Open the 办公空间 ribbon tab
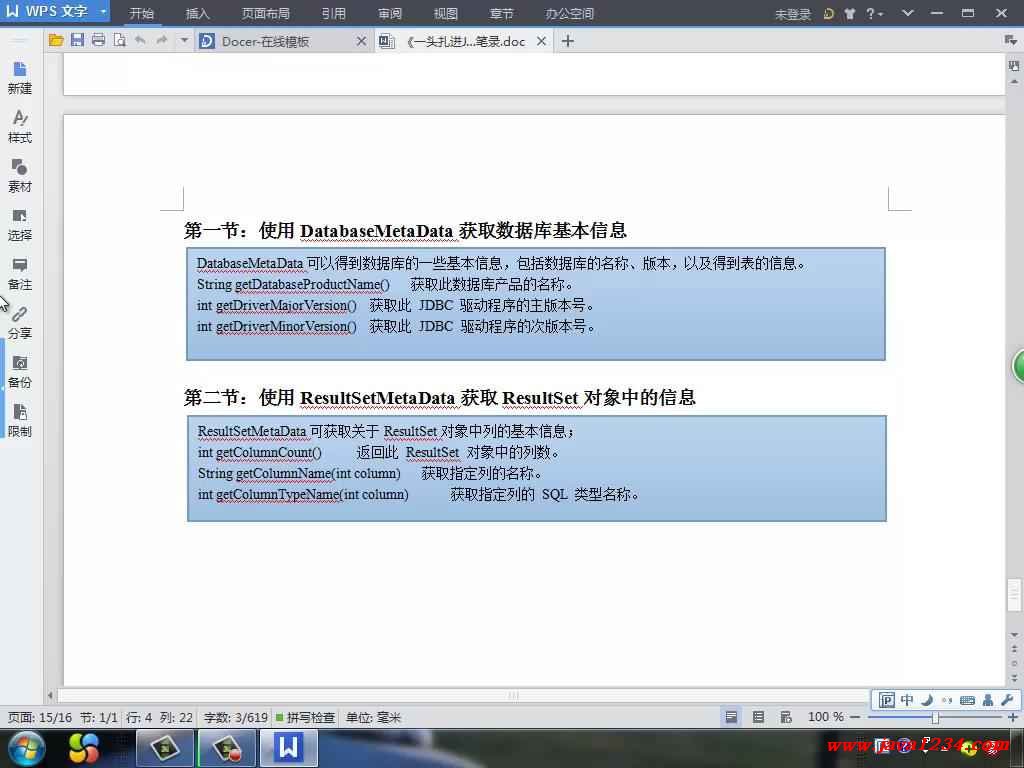The image size is (1024, 768). 569,13
